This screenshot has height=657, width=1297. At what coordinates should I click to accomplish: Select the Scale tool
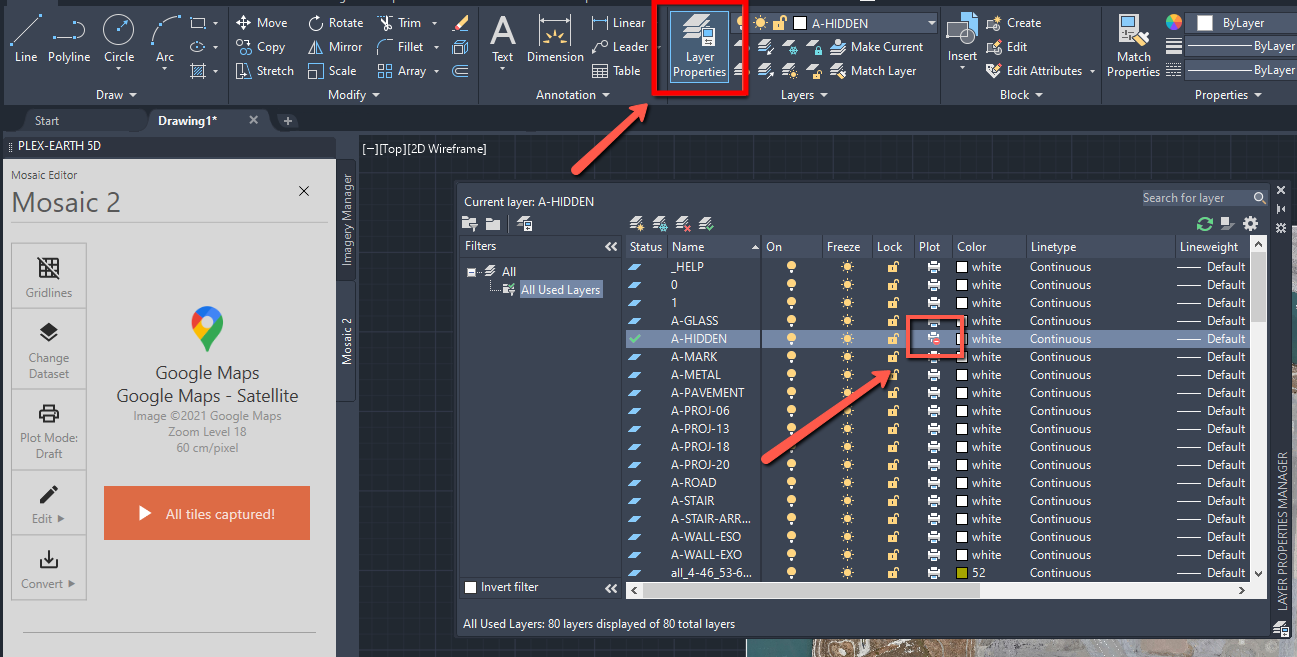[x=332, y=71]
